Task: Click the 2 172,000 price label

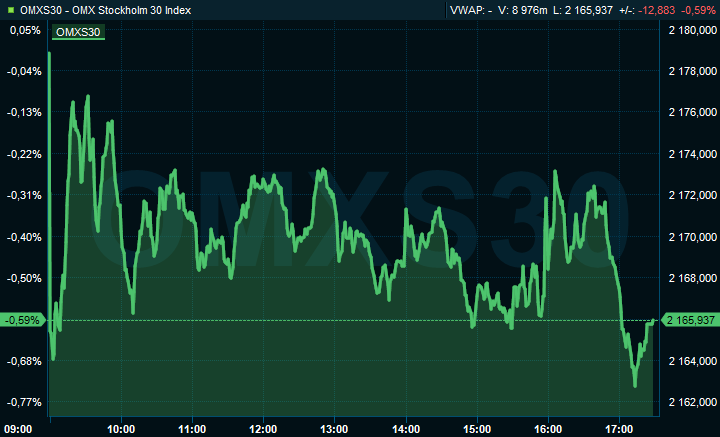Action: tap(693, 196)
